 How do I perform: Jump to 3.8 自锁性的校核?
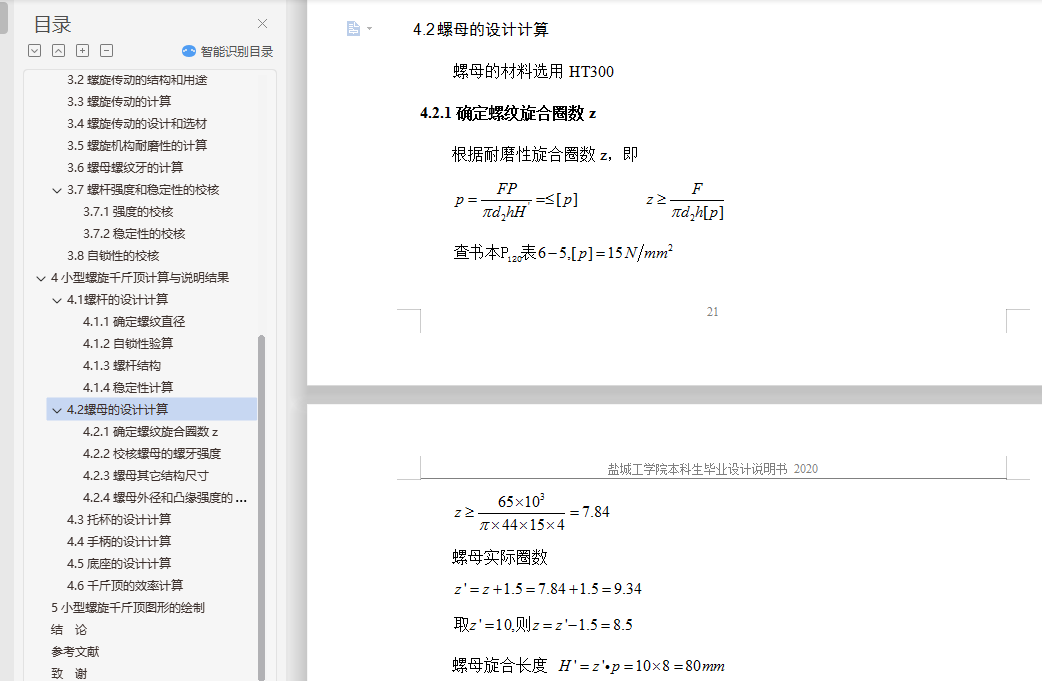pos(113,255)
